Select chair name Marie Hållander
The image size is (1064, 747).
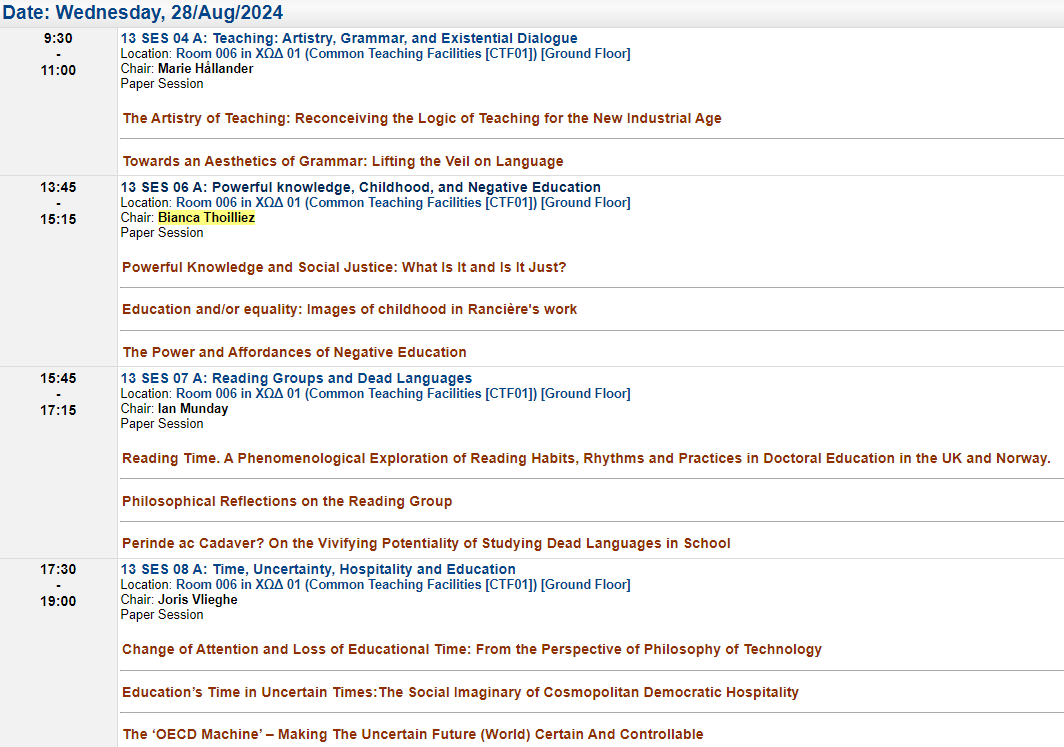point(206,69)
